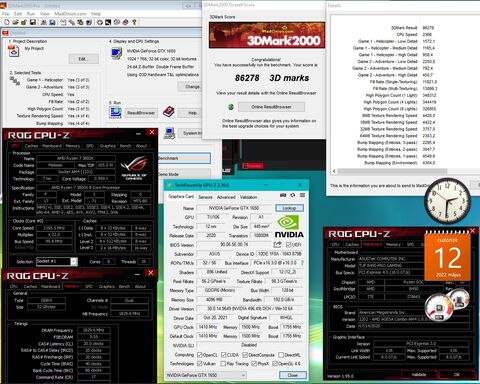Screen dimensions: 480x384
Task: Open Bench tab in top CPU-Z window
Action: coord(125,146)
